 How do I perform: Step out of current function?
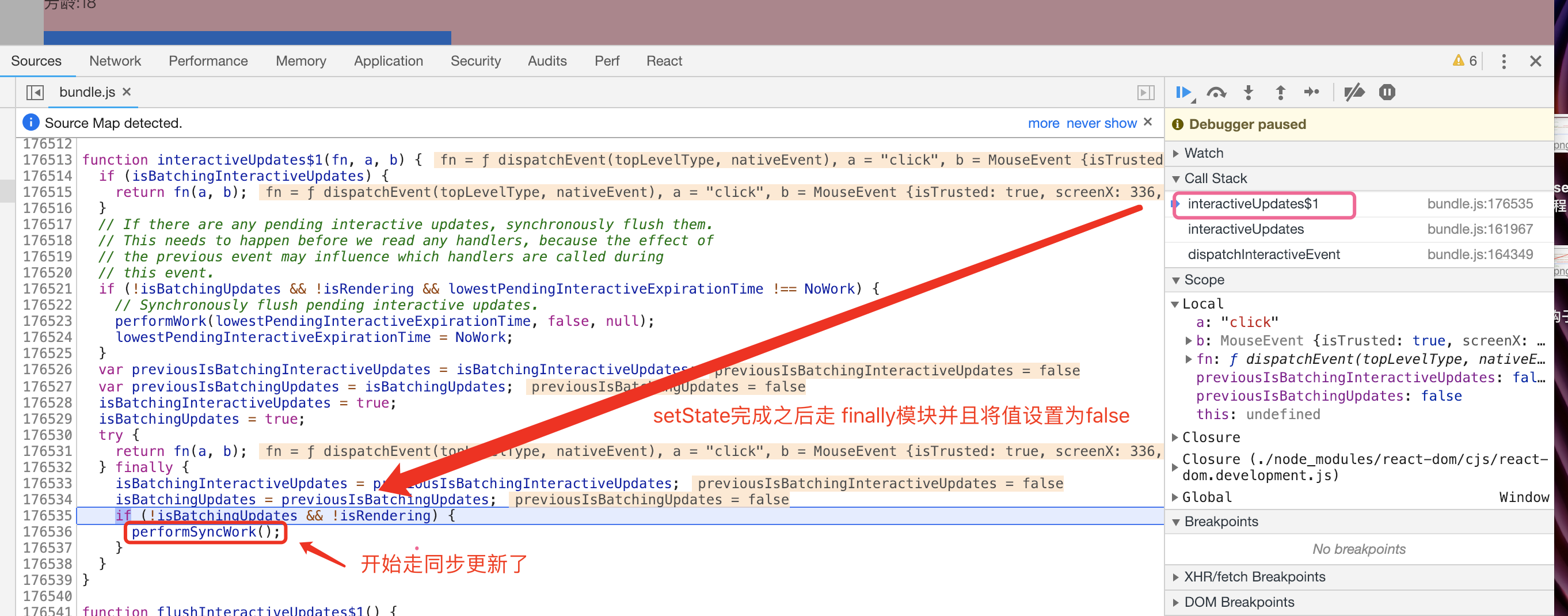1280,93
